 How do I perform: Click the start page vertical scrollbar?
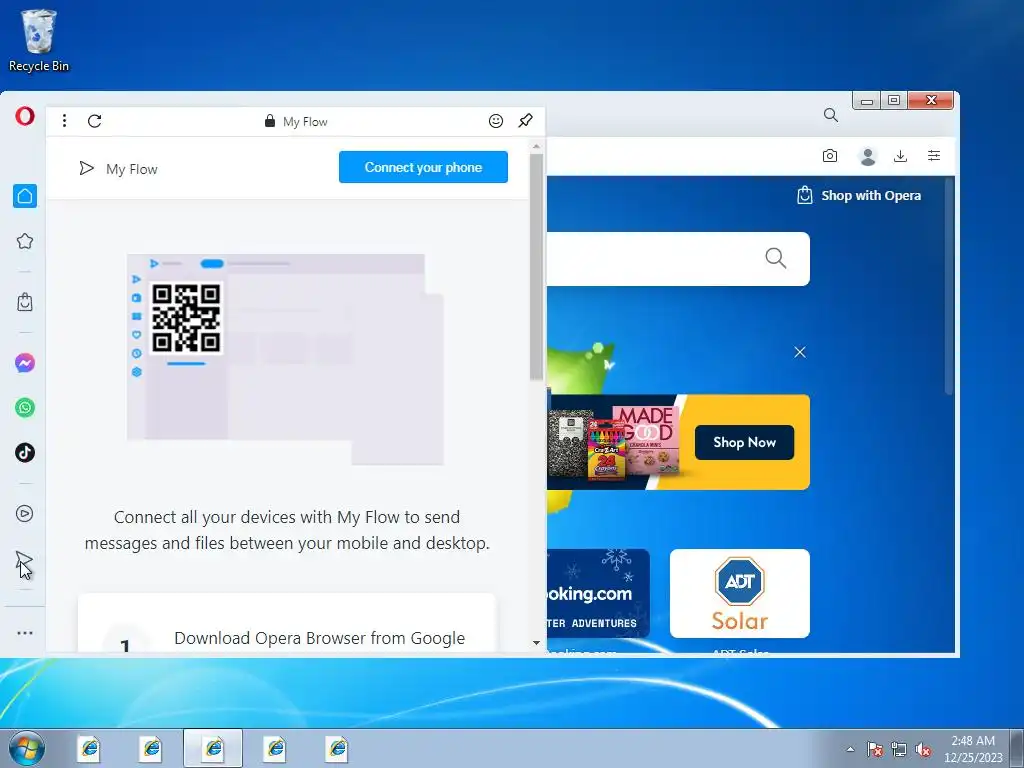tap(949, 287)
